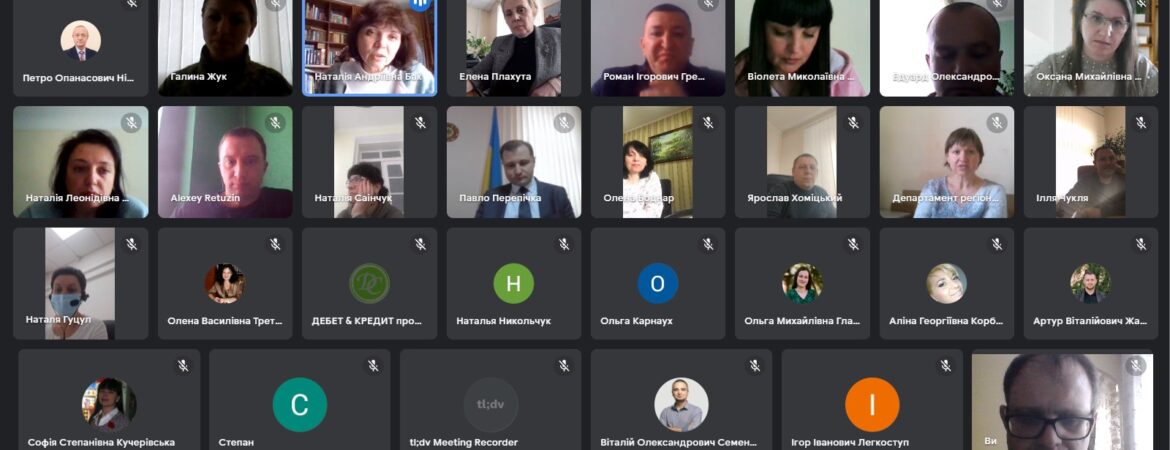The height and width of the screenshot is (450, 1170).
Task: Click the mic-off icon on tl;dv Meeting Recorder tile
Action: 564,366
